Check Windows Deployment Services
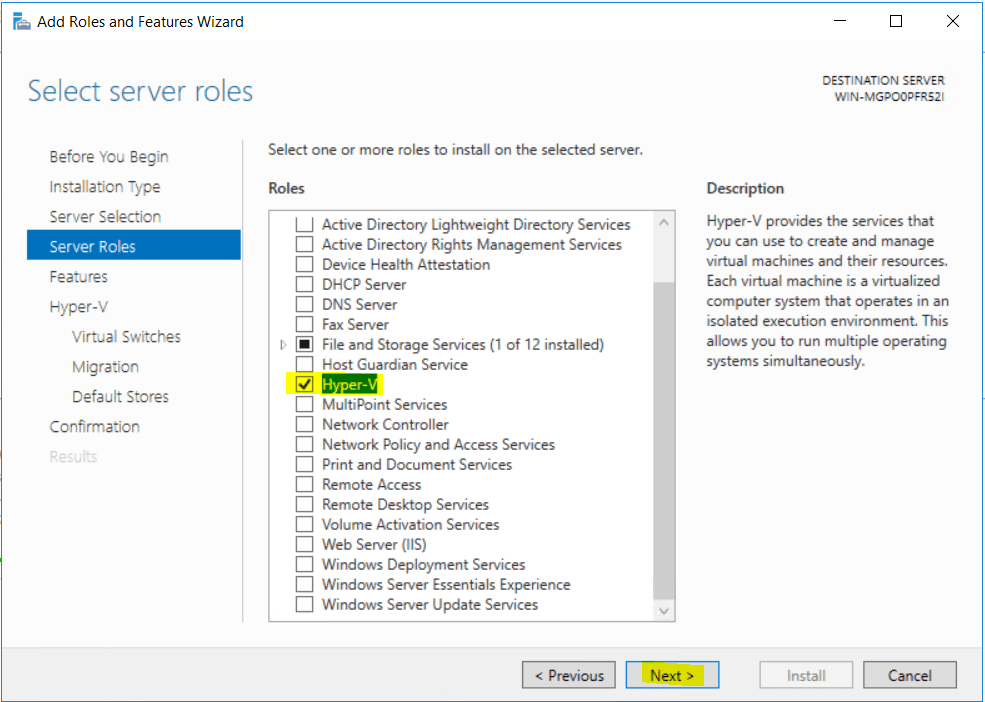This screenshot has width=985, height=702. pyautogui.click(x=304, y=564)
